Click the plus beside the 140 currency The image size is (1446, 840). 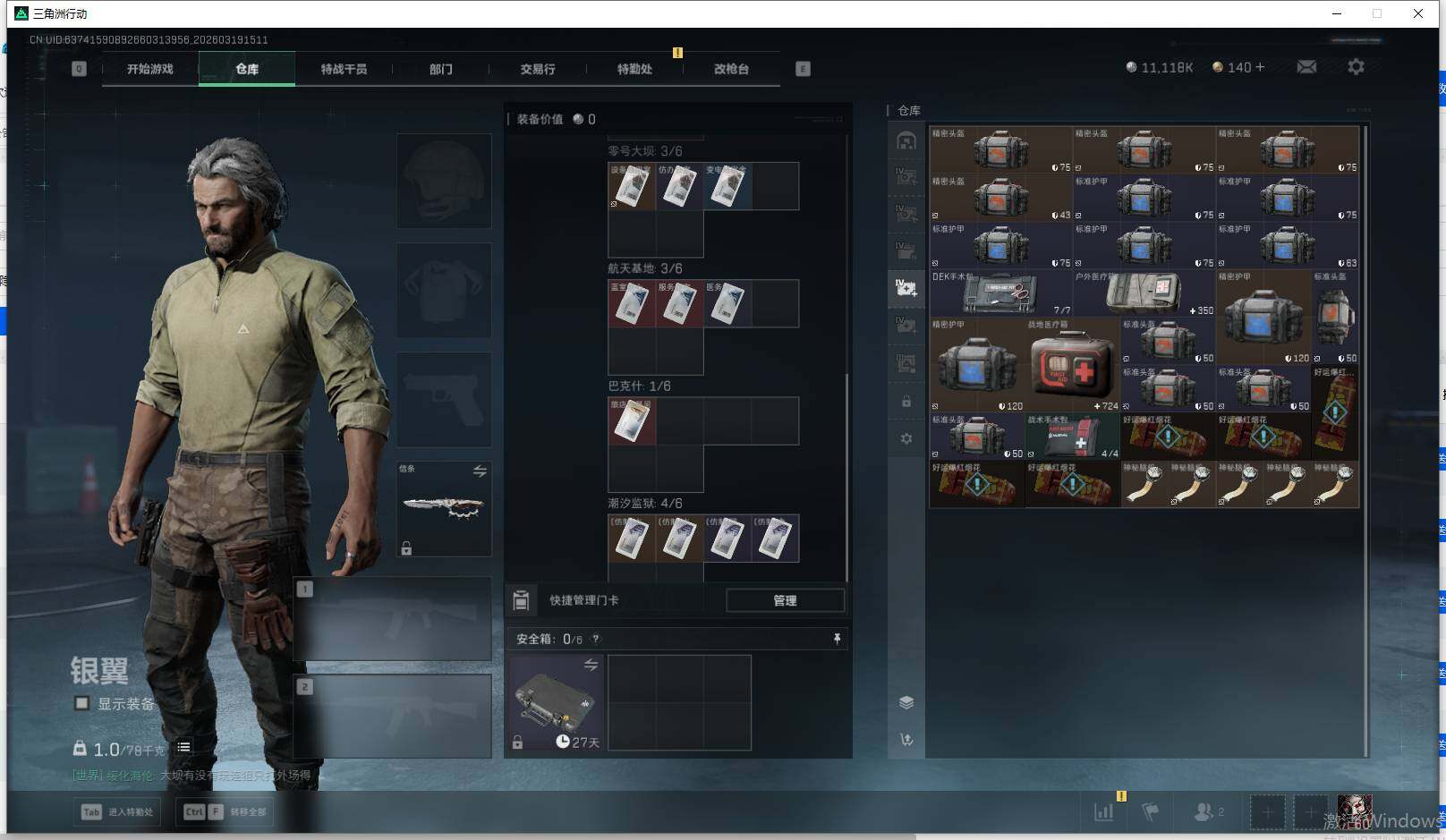tap(1260, 67)
